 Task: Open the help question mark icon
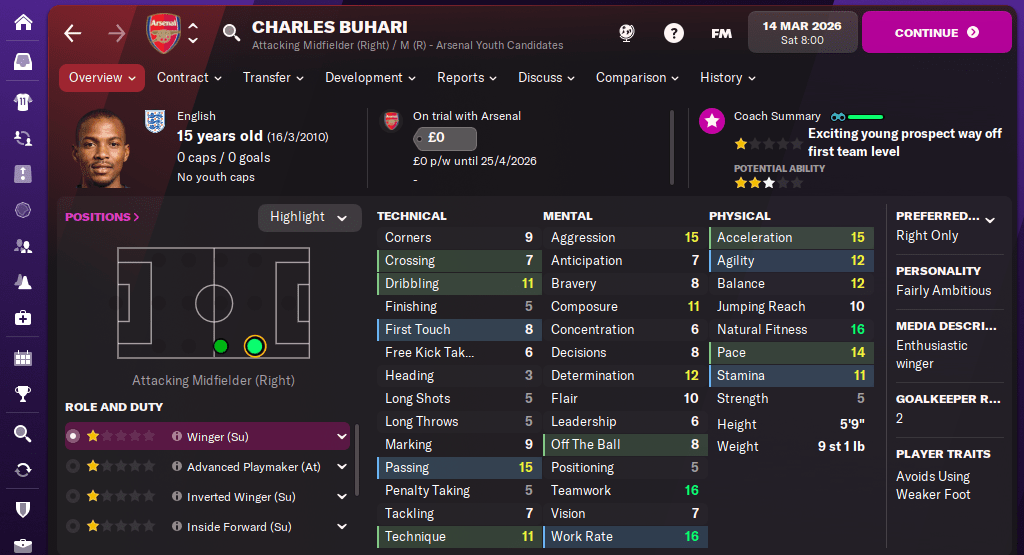(x=673, y=33)
